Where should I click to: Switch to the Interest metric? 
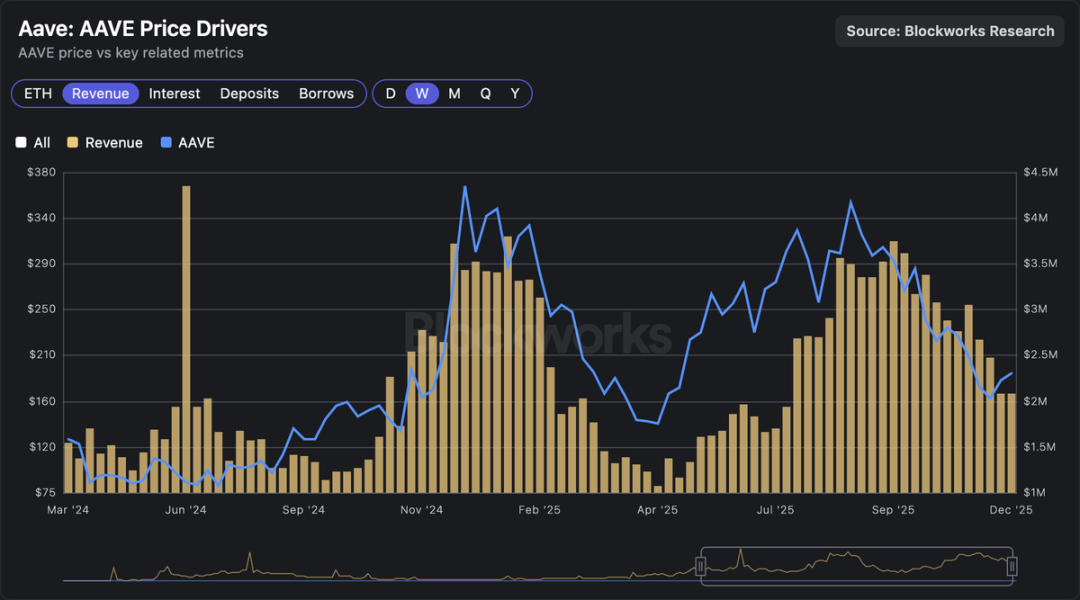coord(174,93)
